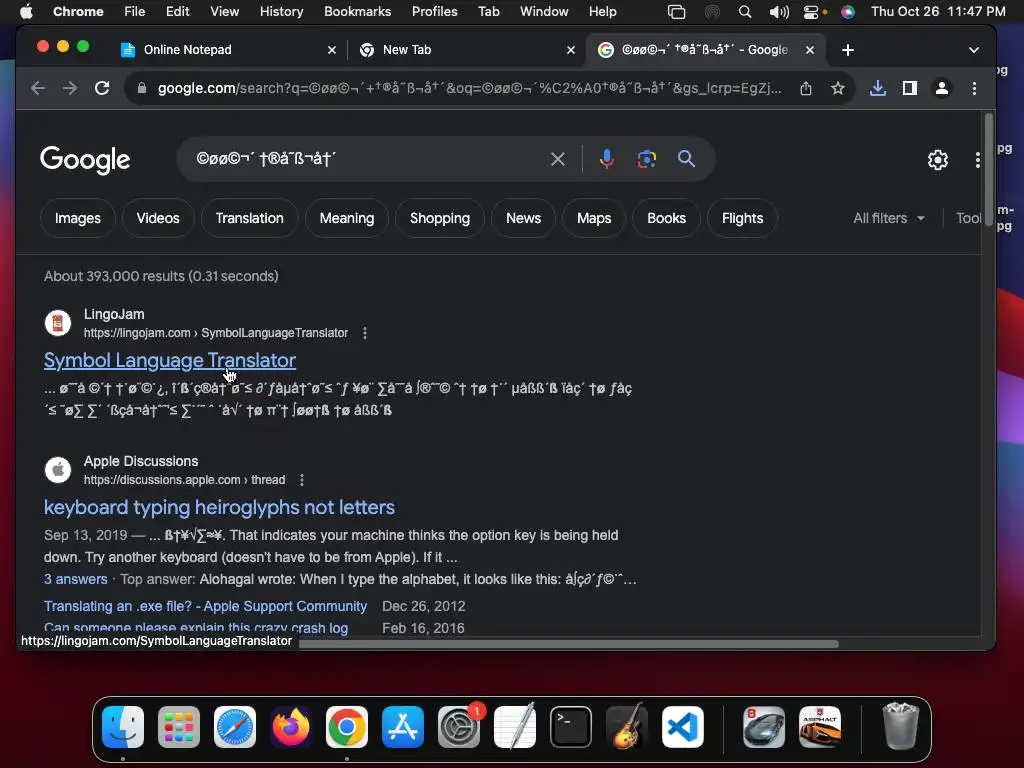Viewport: 1024px width, 768px height.
Task: Submit search with magnifying glass icon
Action: pos(686,159)
